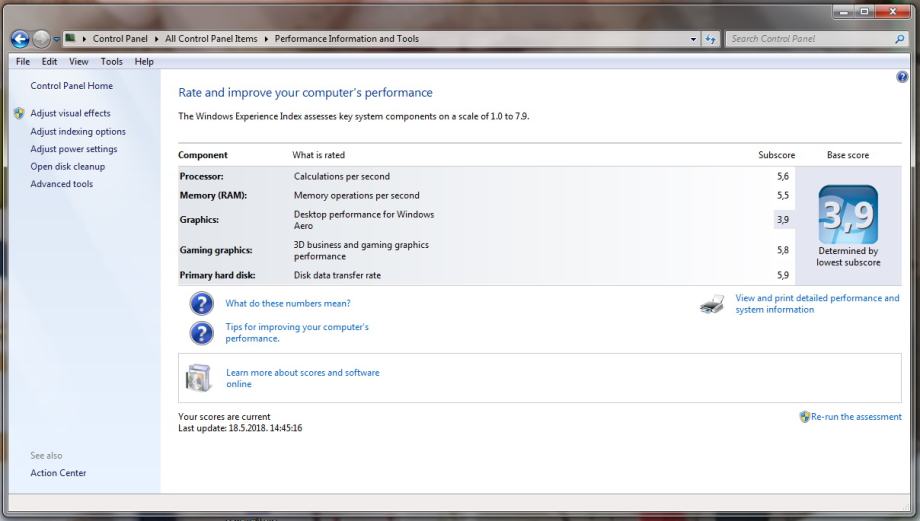Maximize the Control Panel window
This screenshot has height=521, width=920.
864,11
